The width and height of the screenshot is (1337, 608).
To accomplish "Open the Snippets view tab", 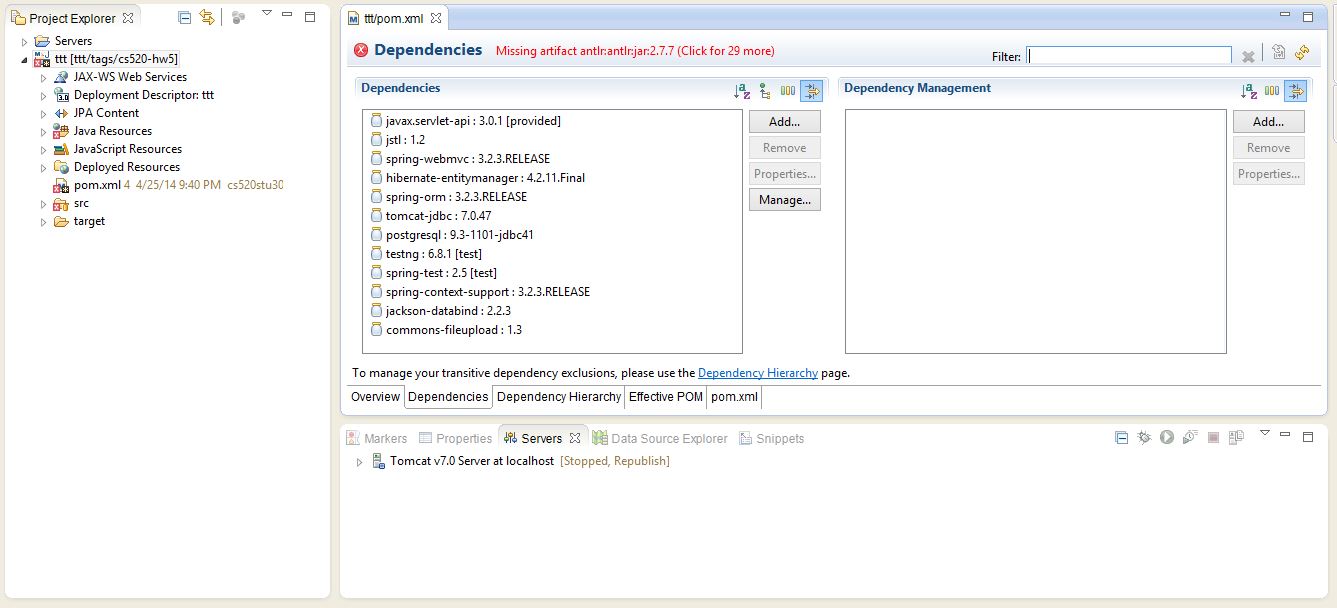I will tap(771, 438).
